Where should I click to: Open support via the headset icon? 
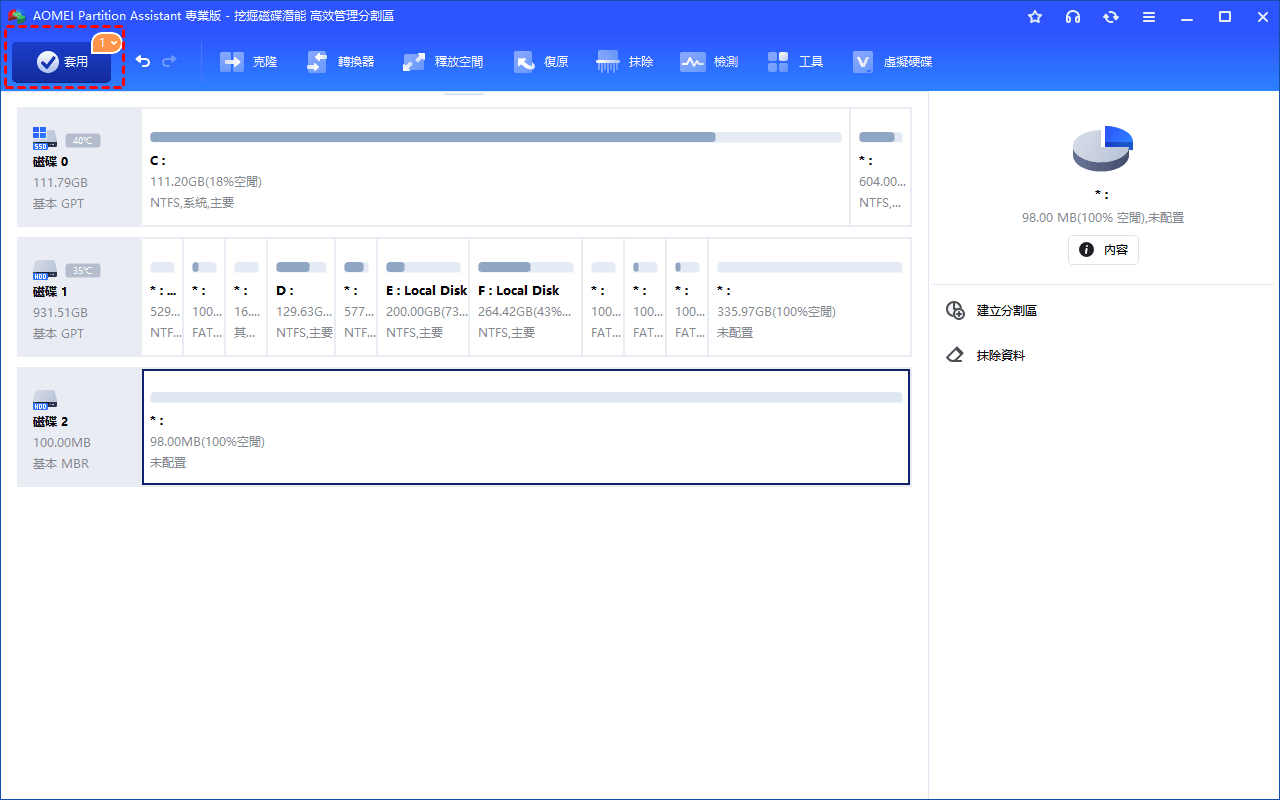tap(1073, 17)
